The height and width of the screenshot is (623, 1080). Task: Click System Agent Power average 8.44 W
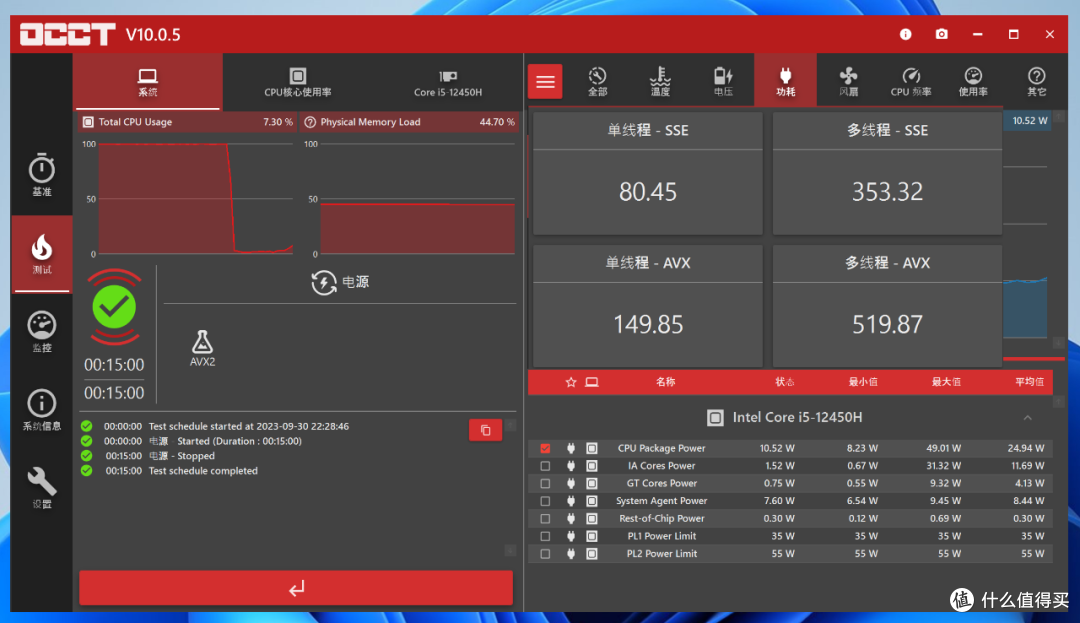[x=1028, y=501]
